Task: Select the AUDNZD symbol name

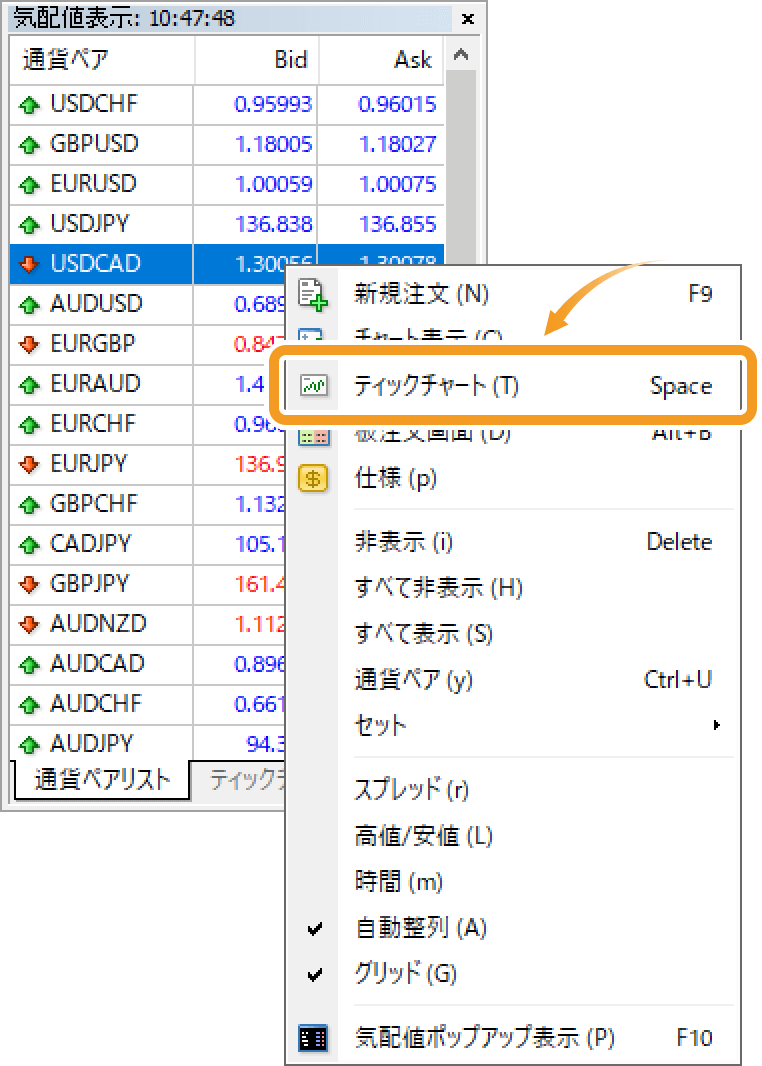Action: (x=99, y=624)
